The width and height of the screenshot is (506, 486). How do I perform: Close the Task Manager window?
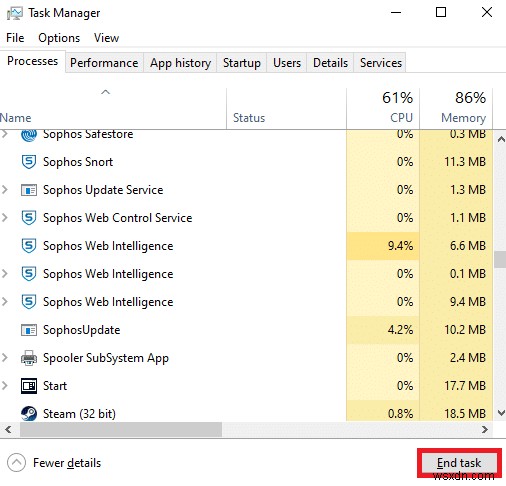click(487, 13)
